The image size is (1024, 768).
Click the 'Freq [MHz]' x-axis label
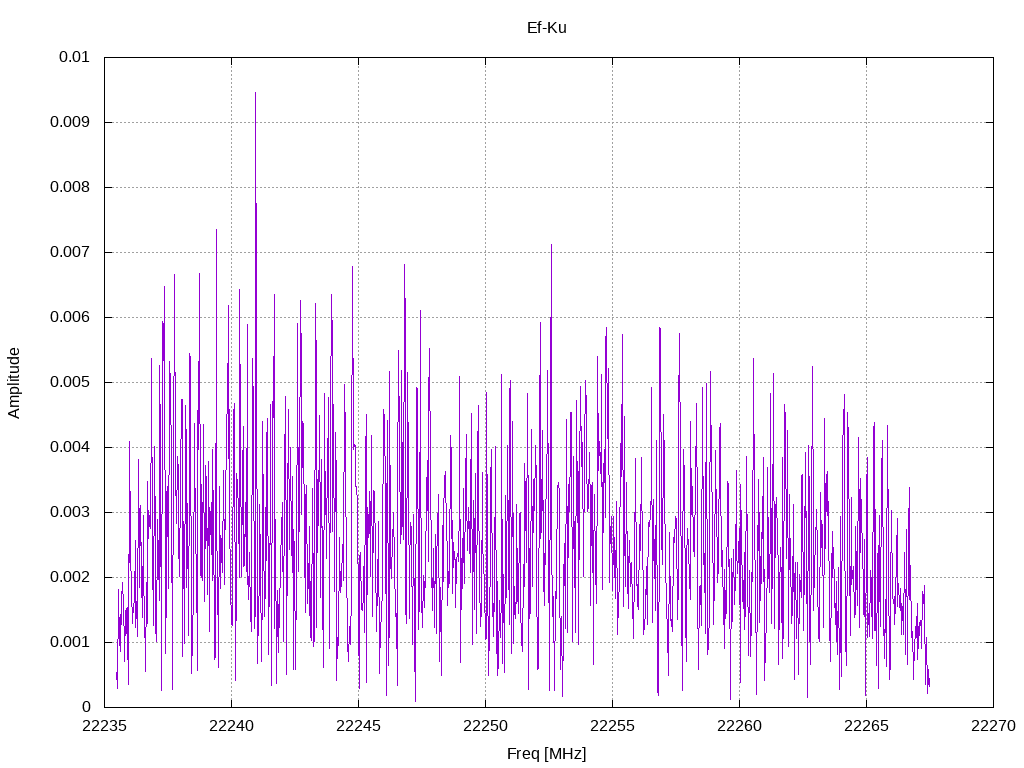(547, 754)
